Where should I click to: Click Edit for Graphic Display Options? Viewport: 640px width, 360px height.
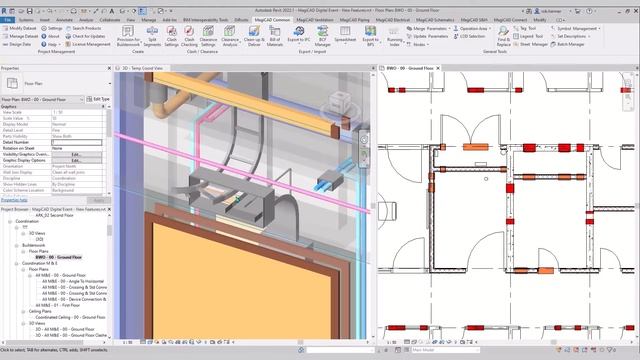tap(76, 160)
